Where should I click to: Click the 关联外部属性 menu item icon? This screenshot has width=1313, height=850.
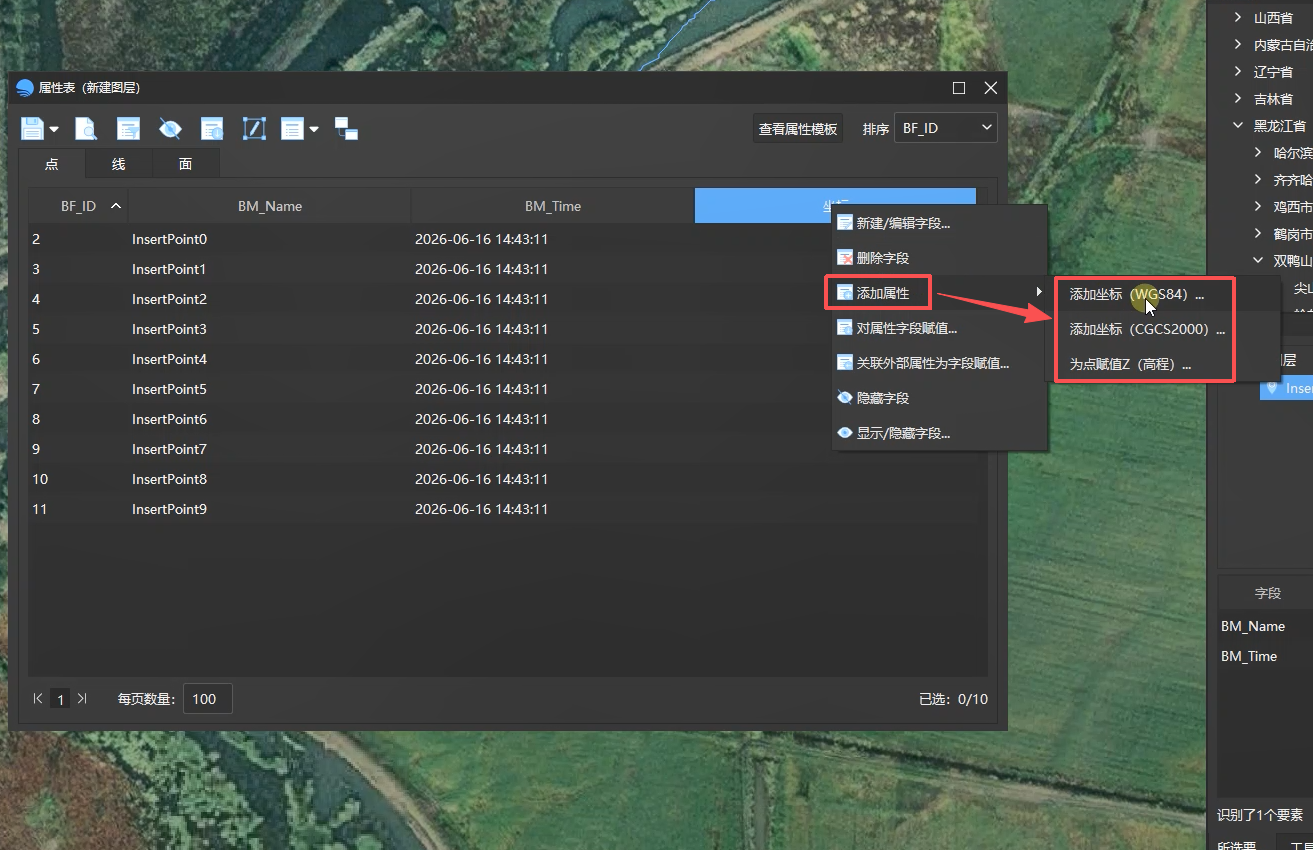click(845, 363)
